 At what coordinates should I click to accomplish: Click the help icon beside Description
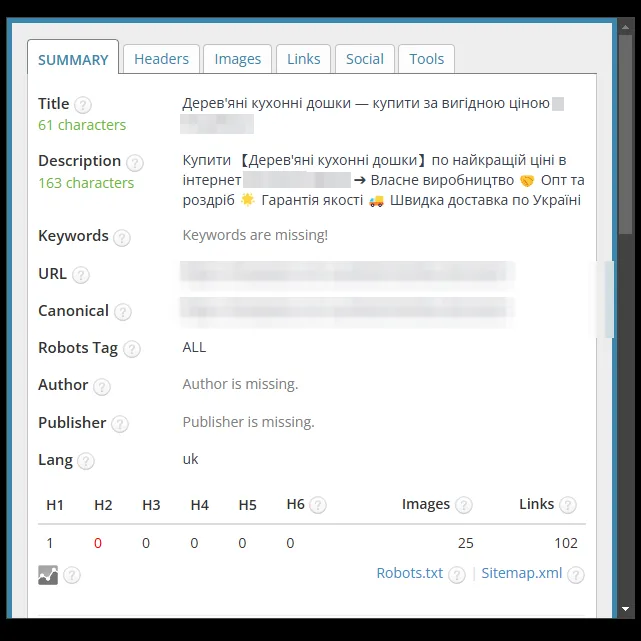click(134, 163)
